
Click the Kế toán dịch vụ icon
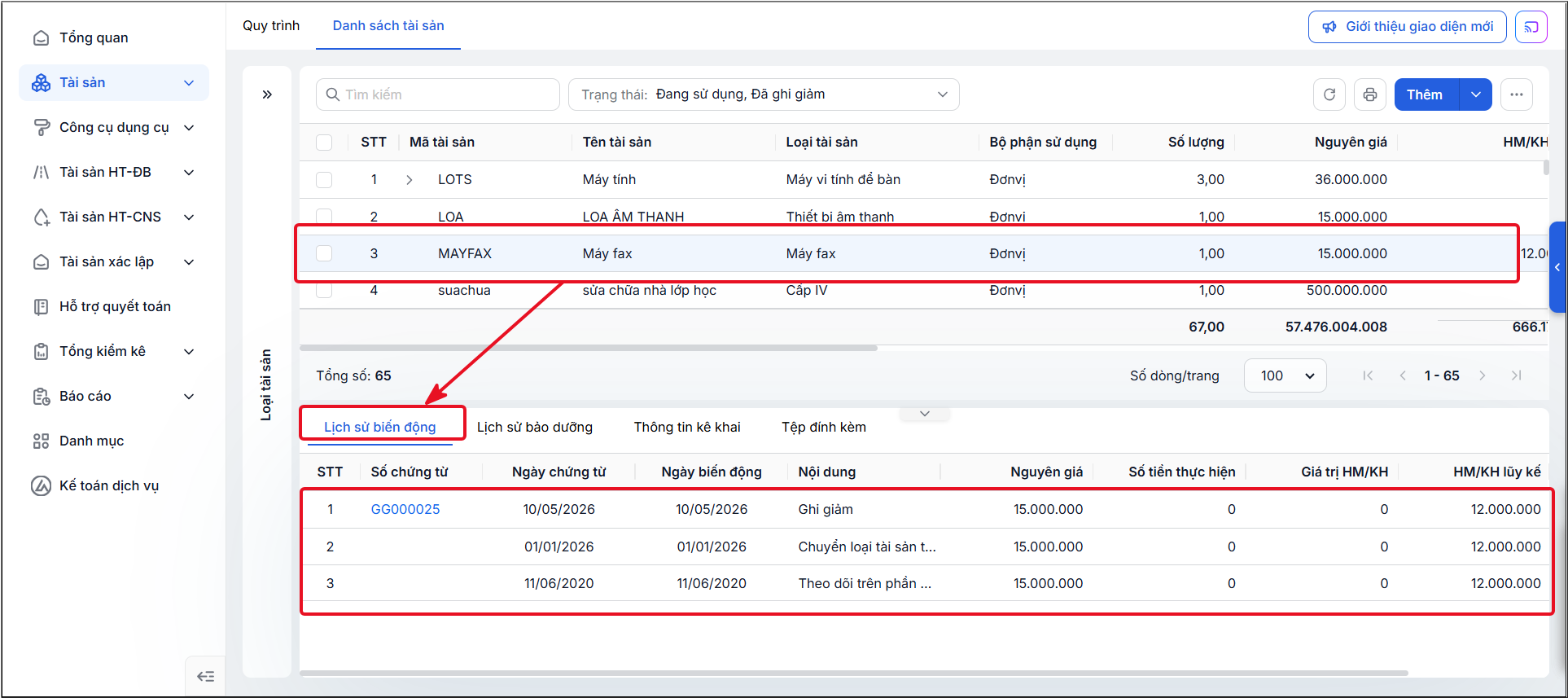click(x=41, y=485)
